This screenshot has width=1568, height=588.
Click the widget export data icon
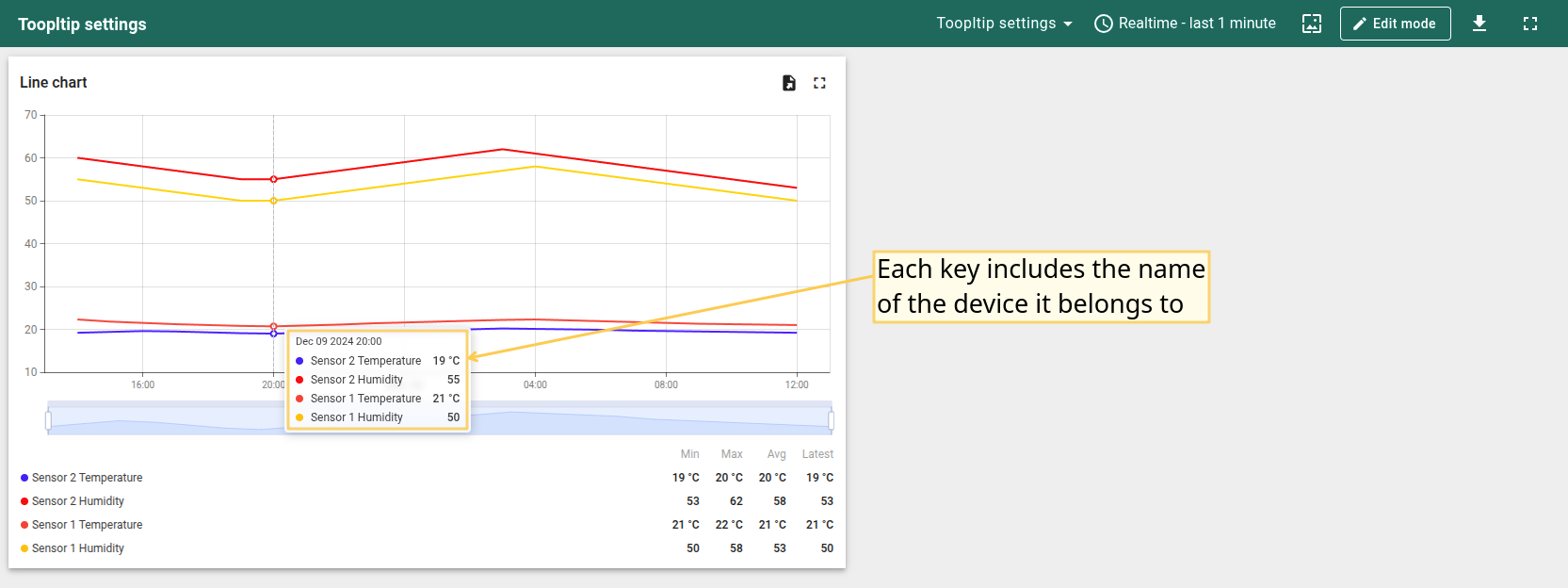point(789,83)
